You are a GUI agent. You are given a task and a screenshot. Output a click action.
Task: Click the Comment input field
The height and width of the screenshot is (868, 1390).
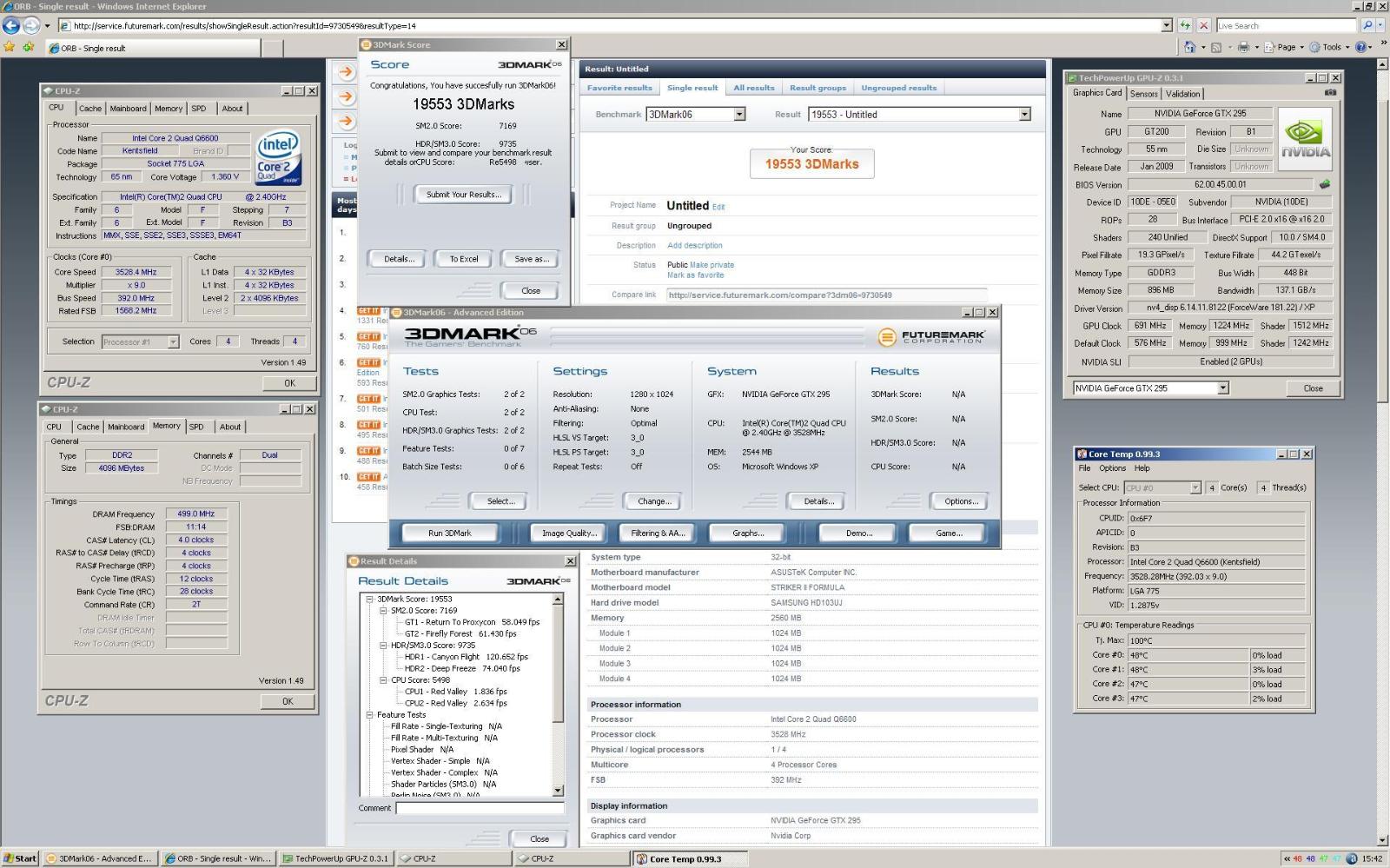click(480, 808)
